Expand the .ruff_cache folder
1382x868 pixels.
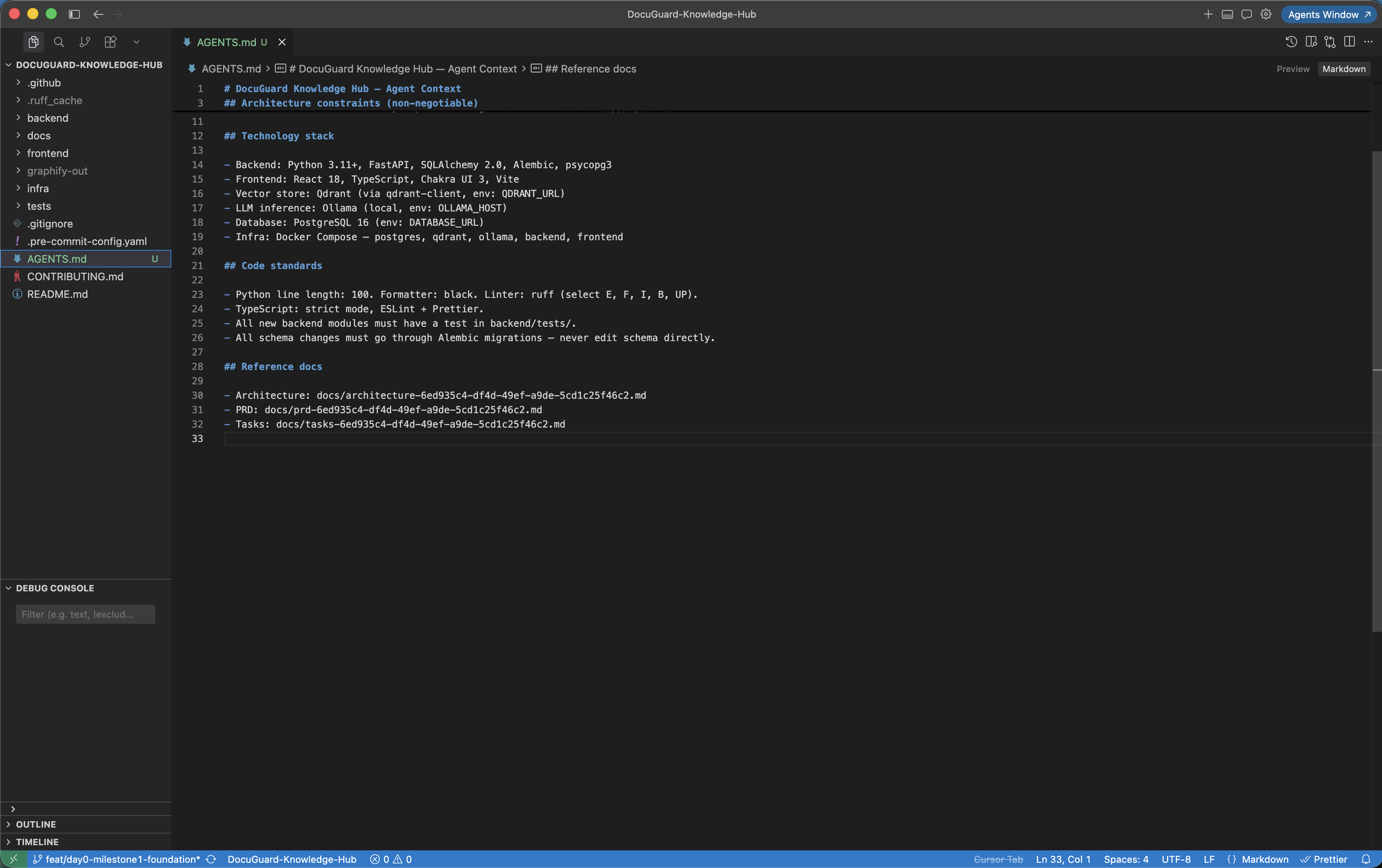[86, 100]
